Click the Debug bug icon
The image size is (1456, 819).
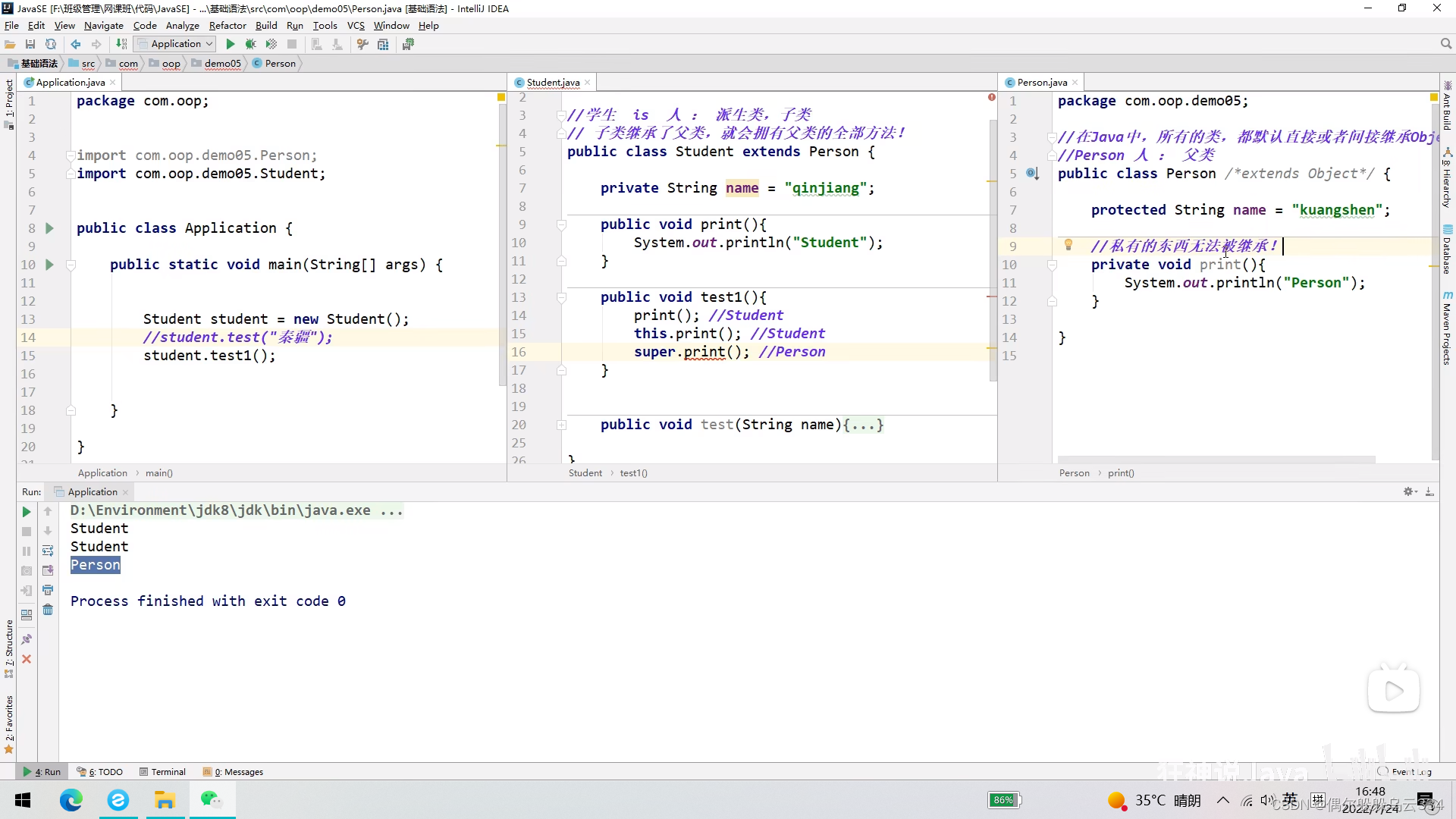tap(251, 44)
